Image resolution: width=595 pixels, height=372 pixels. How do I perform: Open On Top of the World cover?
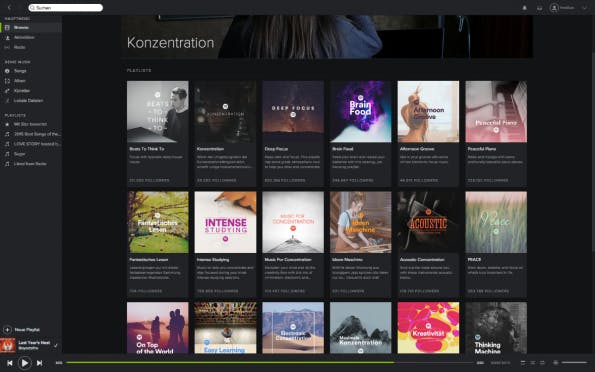point(157,328)
